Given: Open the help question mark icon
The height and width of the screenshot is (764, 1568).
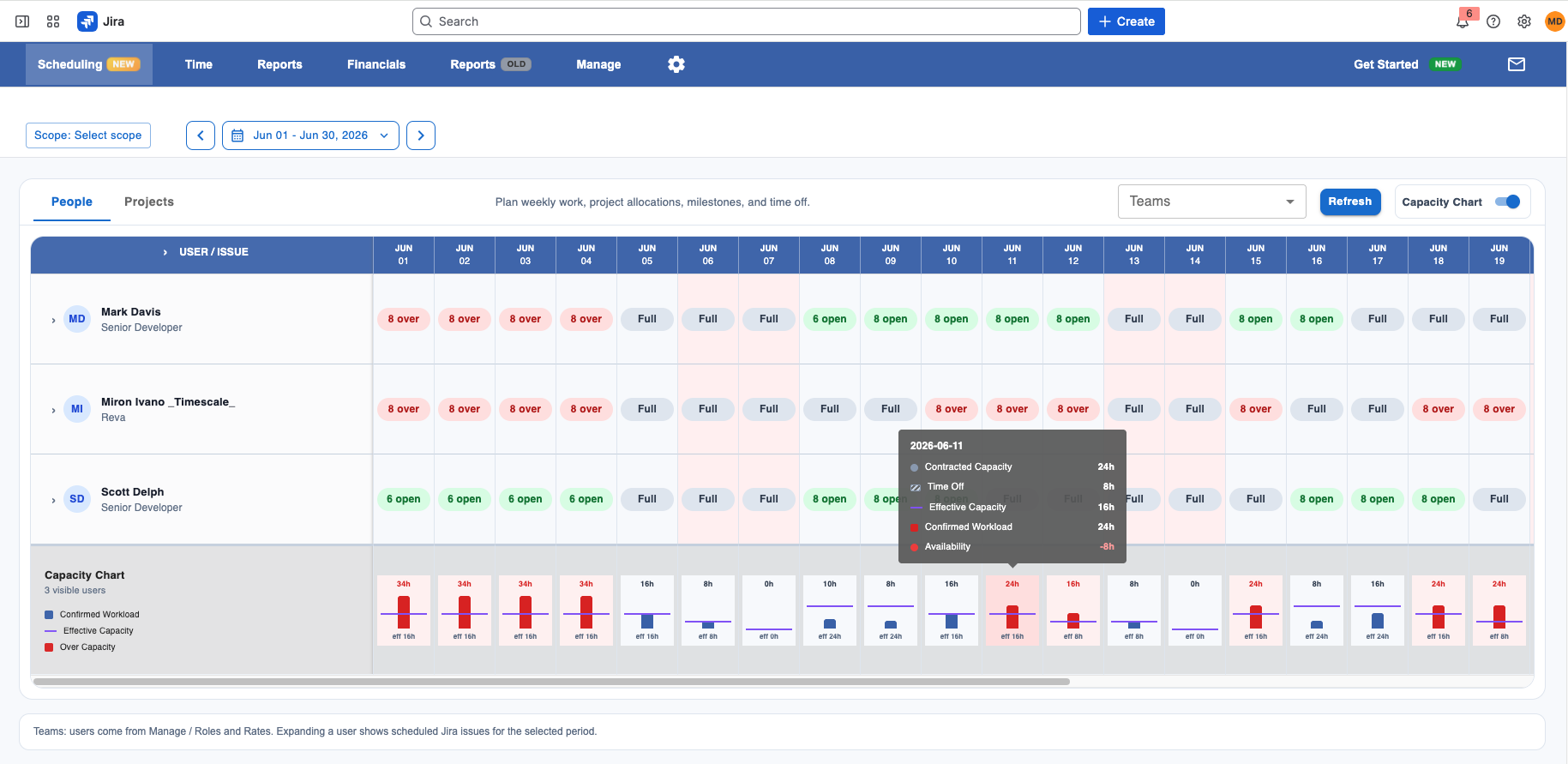Looking at the screenshot, I should (1493, 21).
